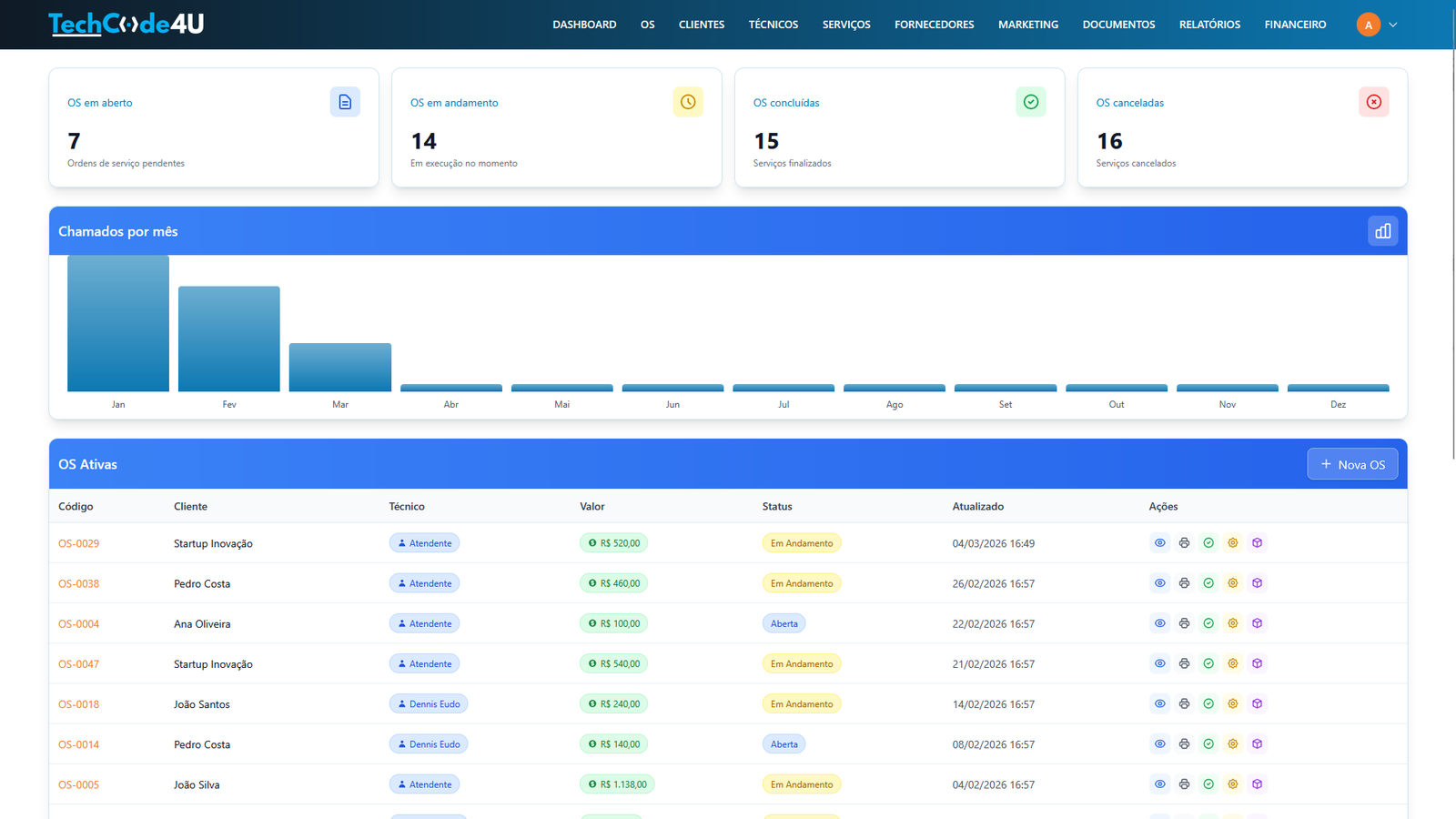Open settings gear for OS-0047
The width and height of the screenshot is (1456, 819).
point(1233,663)
